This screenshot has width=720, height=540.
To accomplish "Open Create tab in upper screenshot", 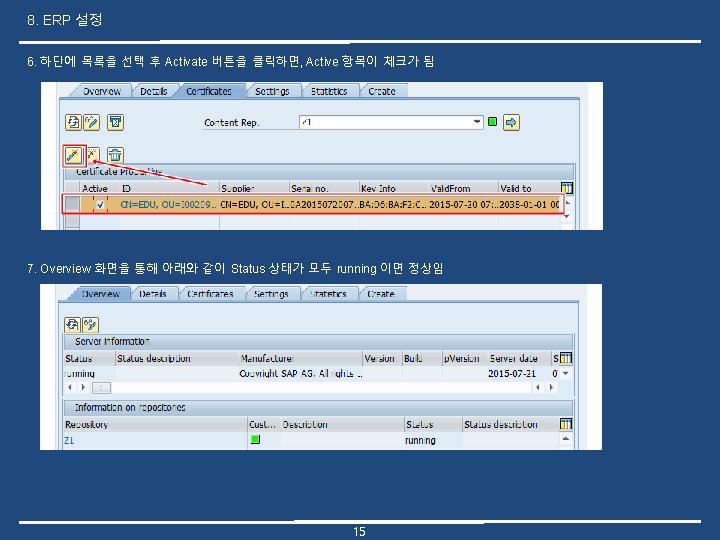I will (382, 91).
